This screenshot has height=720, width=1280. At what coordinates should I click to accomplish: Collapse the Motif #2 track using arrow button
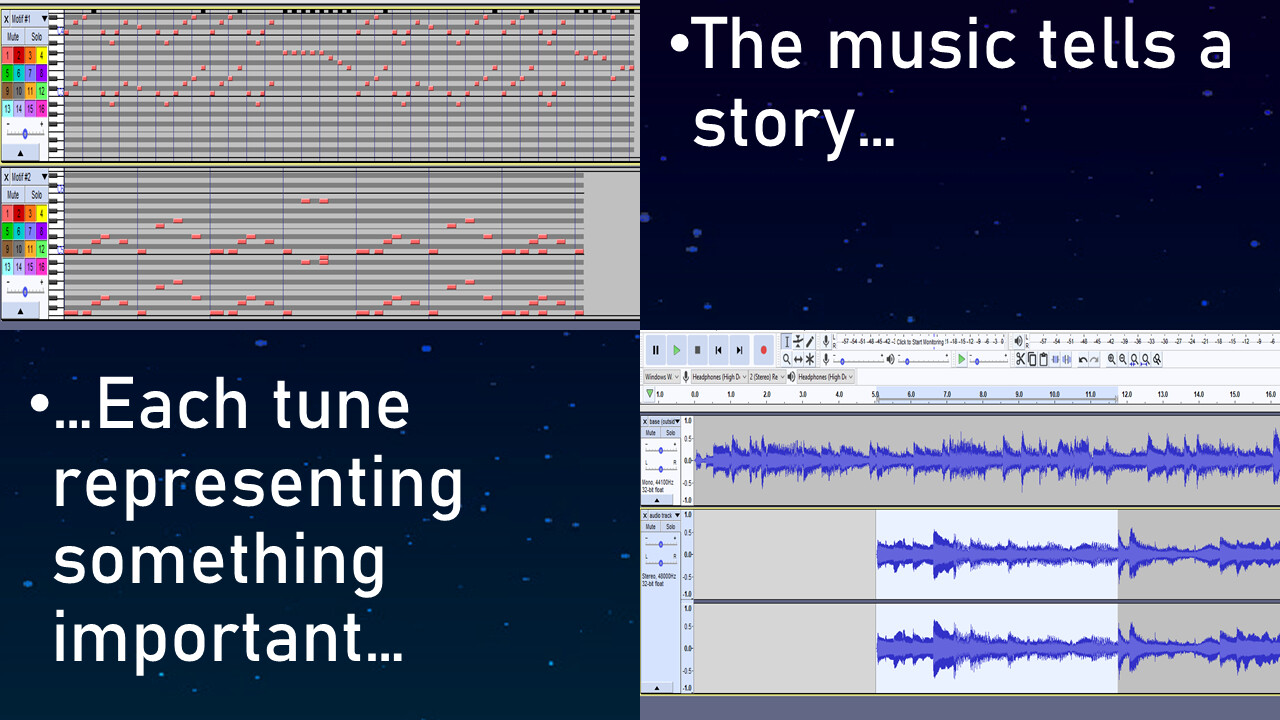click(x=22, y=310)
